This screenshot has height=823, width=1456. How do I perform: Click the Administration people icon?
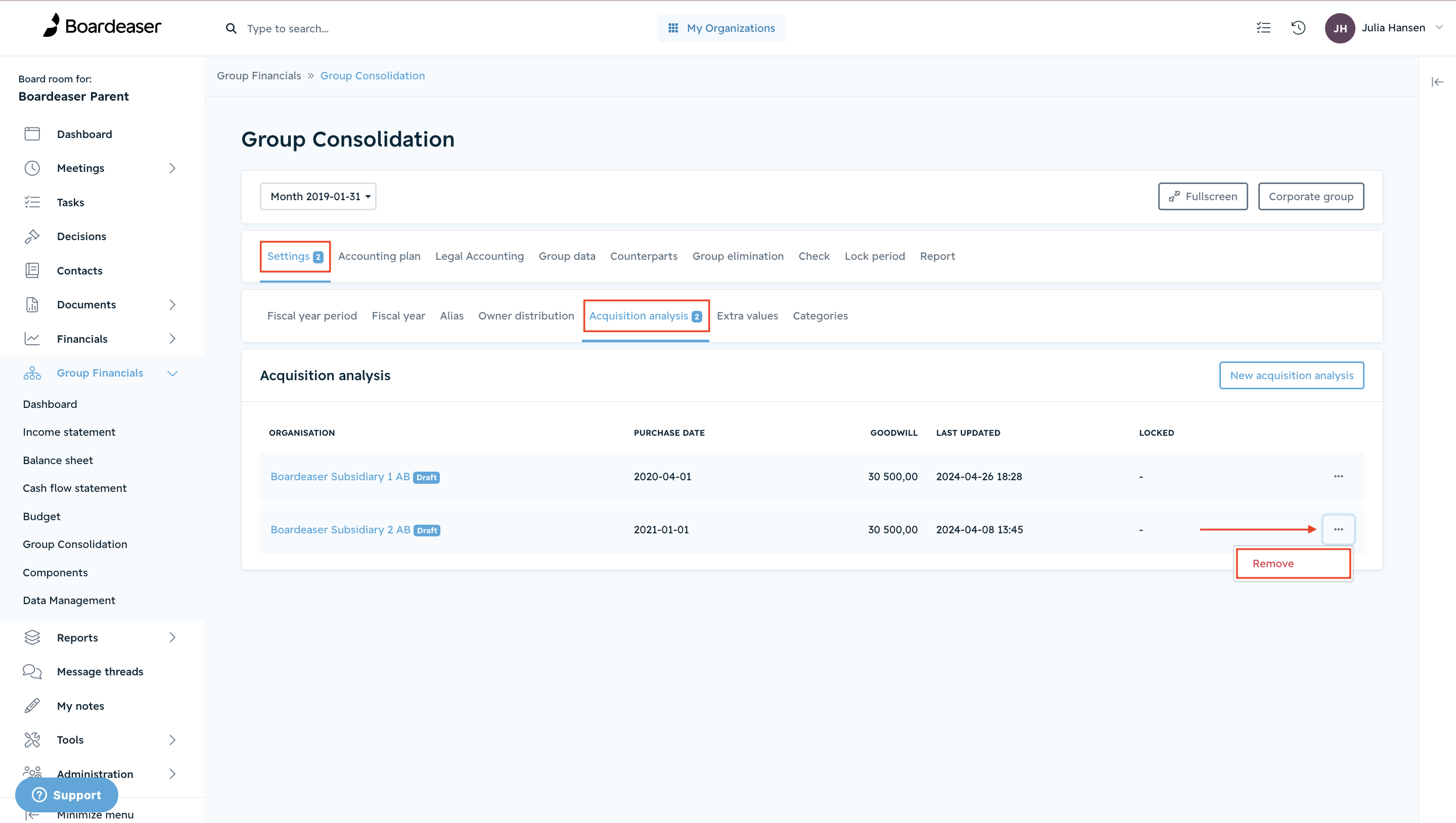pyautogui.click(x=32, y=772)
